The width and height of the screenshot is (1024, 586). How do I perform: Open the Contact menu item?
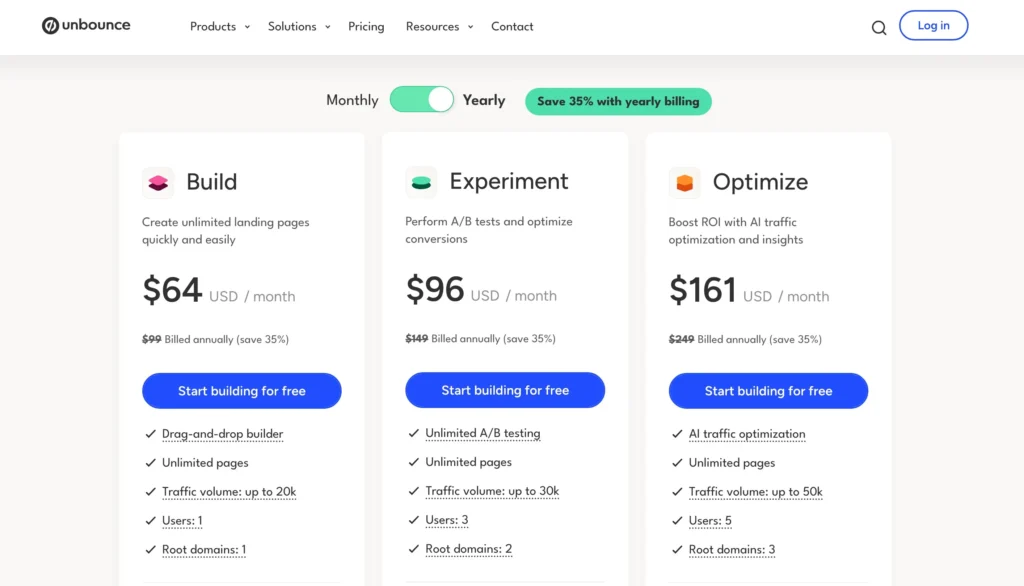[512, 26]
